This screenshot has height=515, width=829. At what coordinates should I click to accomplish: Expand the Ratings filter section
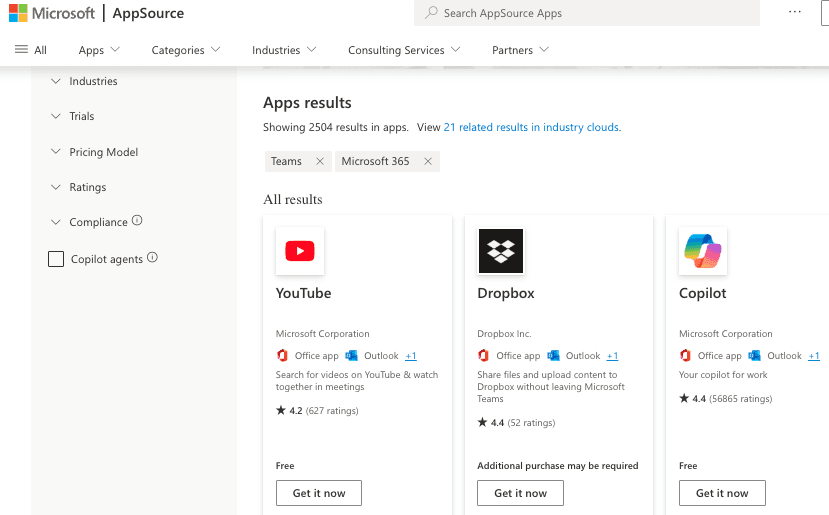(78, 187)
